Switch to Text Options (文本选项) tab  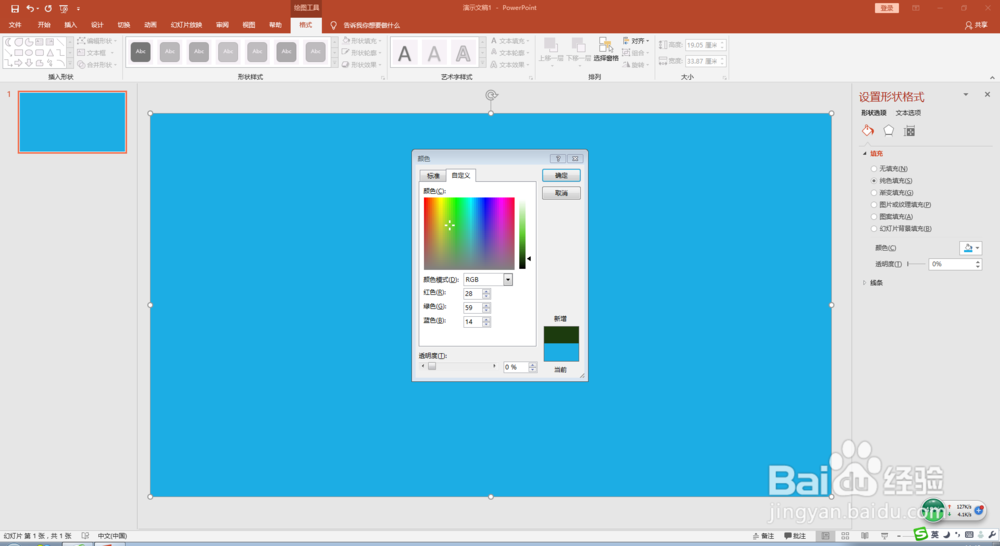[908, 113]
